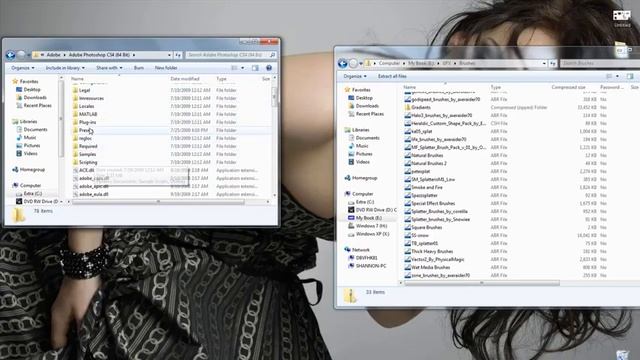This screenshot has width=640, height=360.
Task: Click horizontal scrollbar in Brushes file list
Action: (x=482, y=283)
